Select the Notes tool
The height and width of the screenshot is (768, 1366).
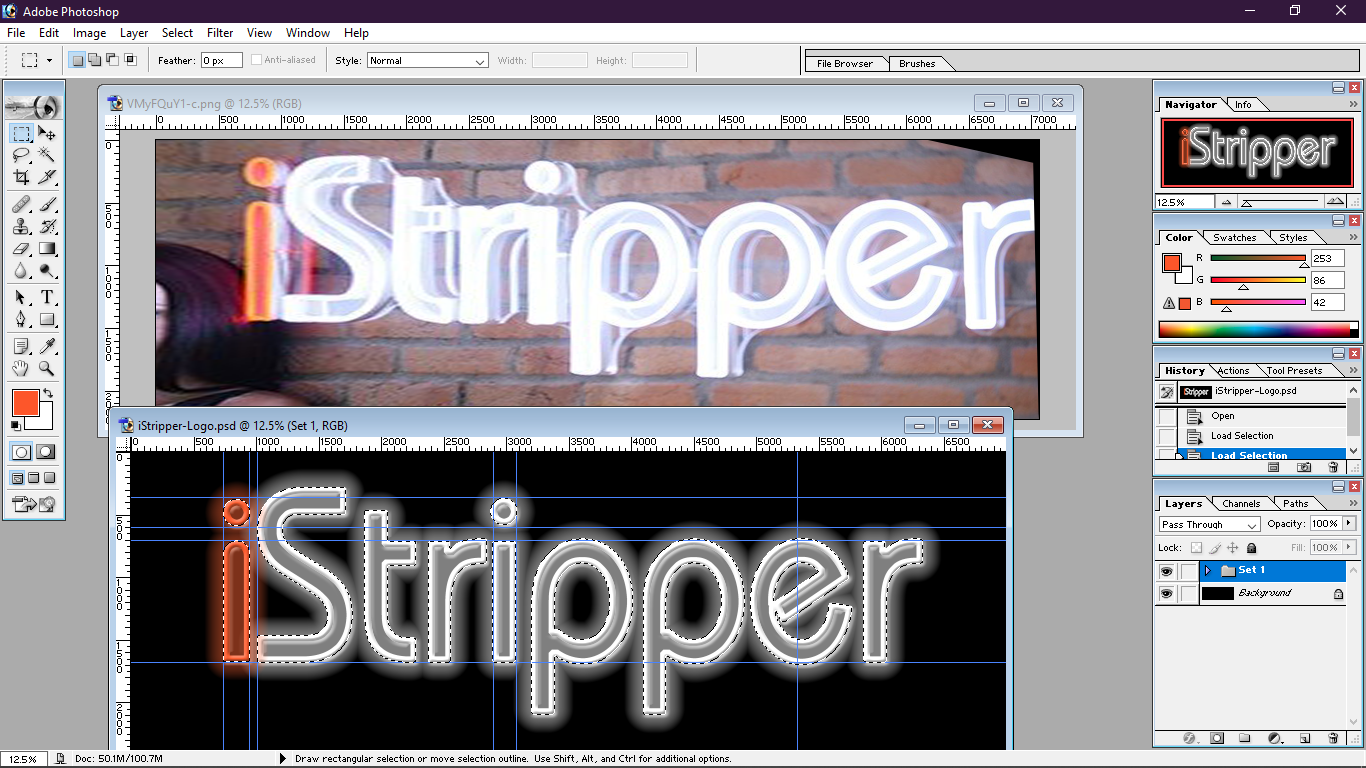(21, 346)
